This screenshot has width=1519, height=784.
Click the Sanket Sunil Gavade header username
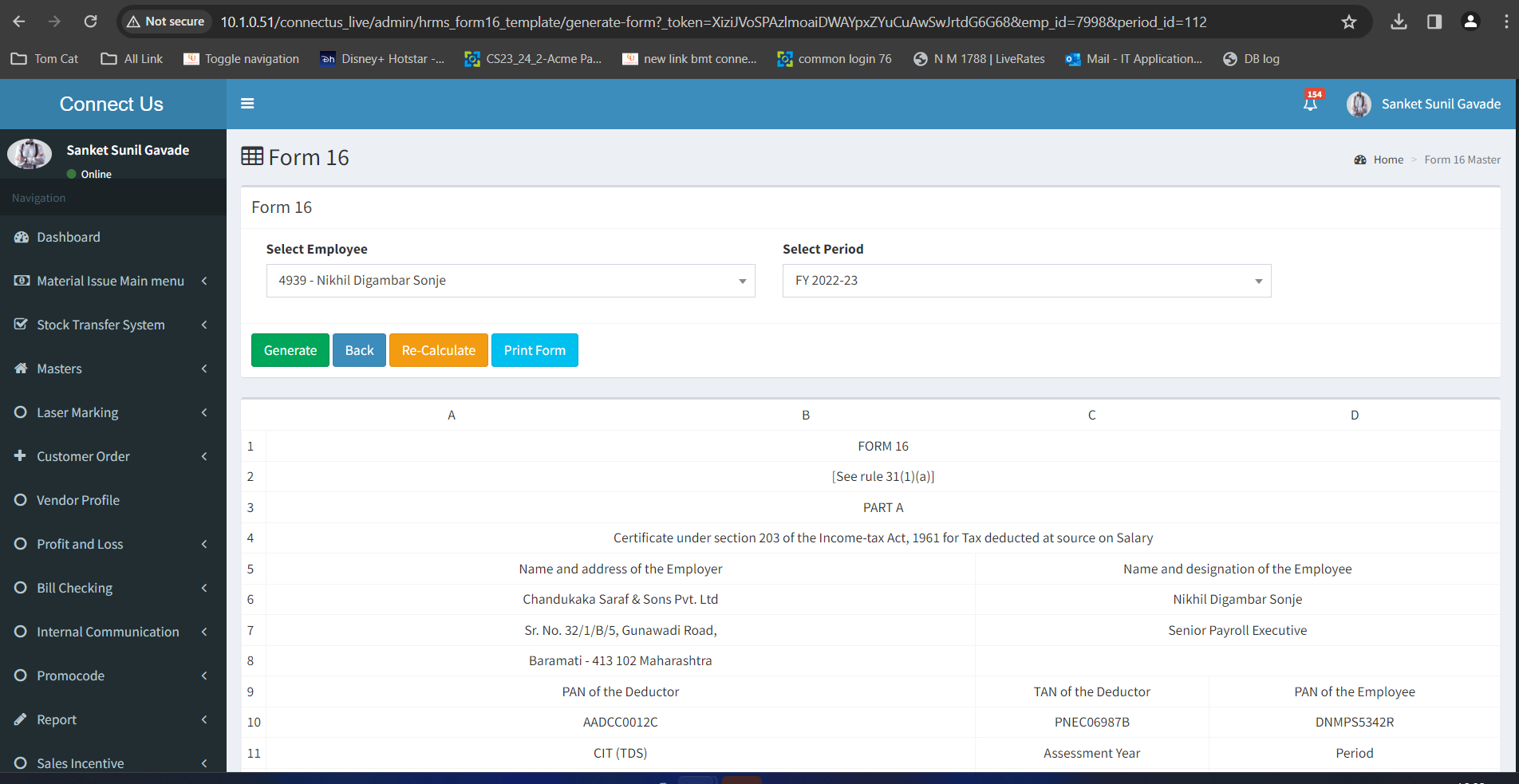(1441, 104)
